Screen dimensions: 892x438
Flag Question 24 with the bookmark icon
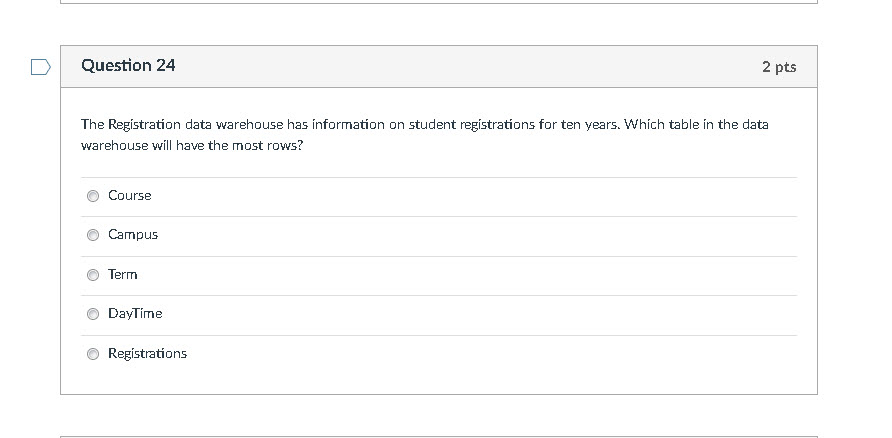pos(40,67)
